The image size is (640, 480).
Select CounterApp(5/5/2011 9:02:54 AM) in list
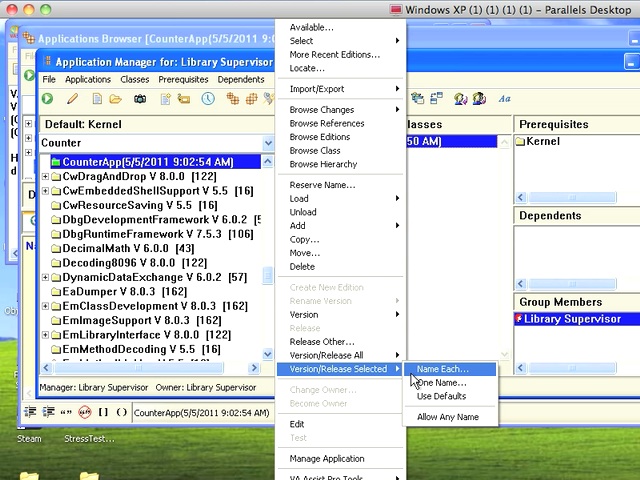click(156, 162)
